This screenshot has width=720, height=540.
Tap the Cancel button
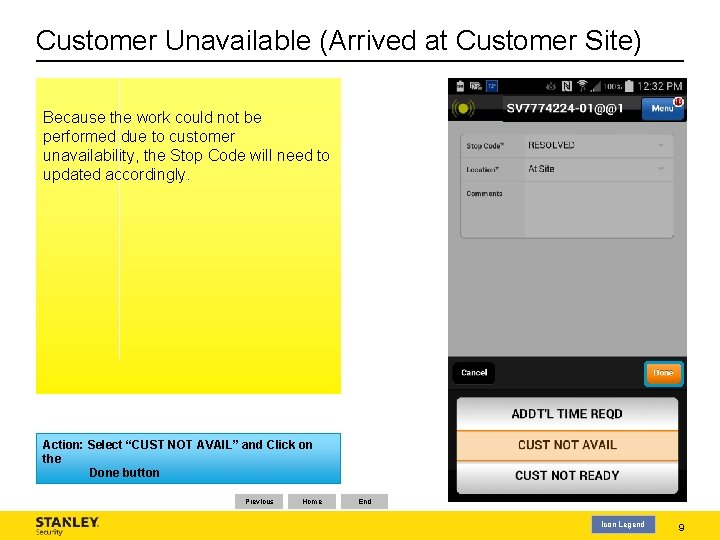coord(474,372)
